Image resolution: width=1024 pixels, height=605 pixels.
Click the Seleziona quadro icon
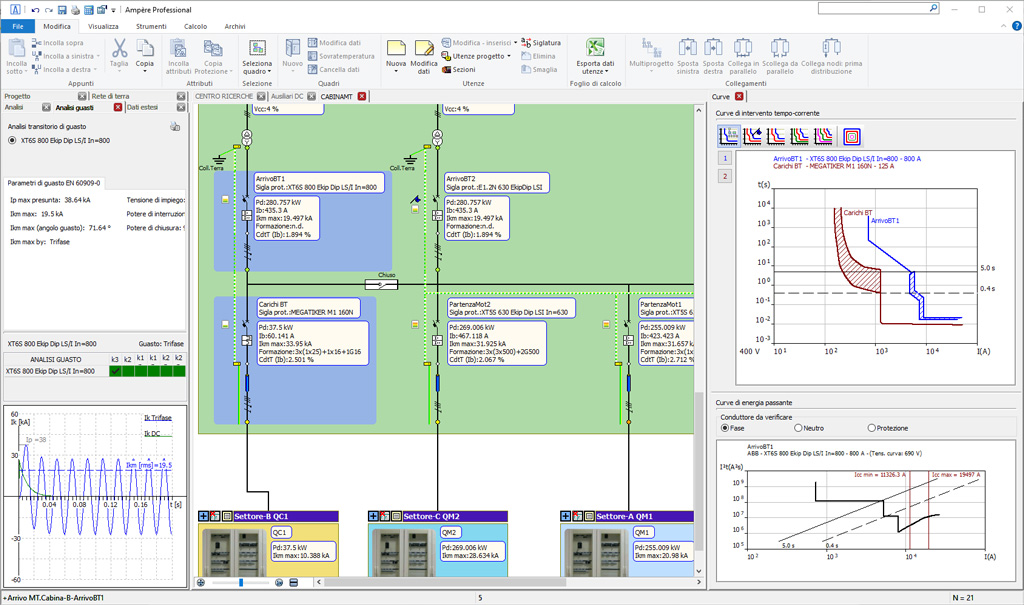click(257, 48)
